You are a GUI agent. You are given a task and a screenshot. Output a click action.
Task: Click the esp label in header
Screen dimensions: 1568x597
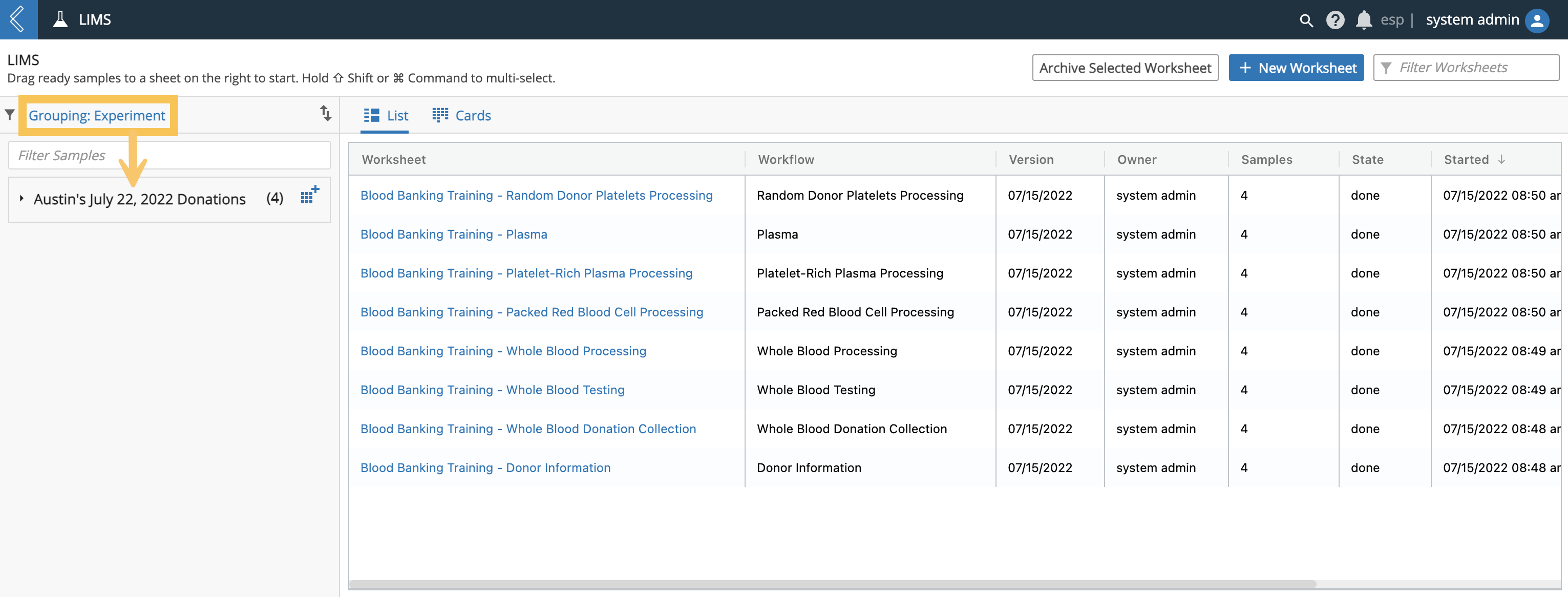point(1391,20)
